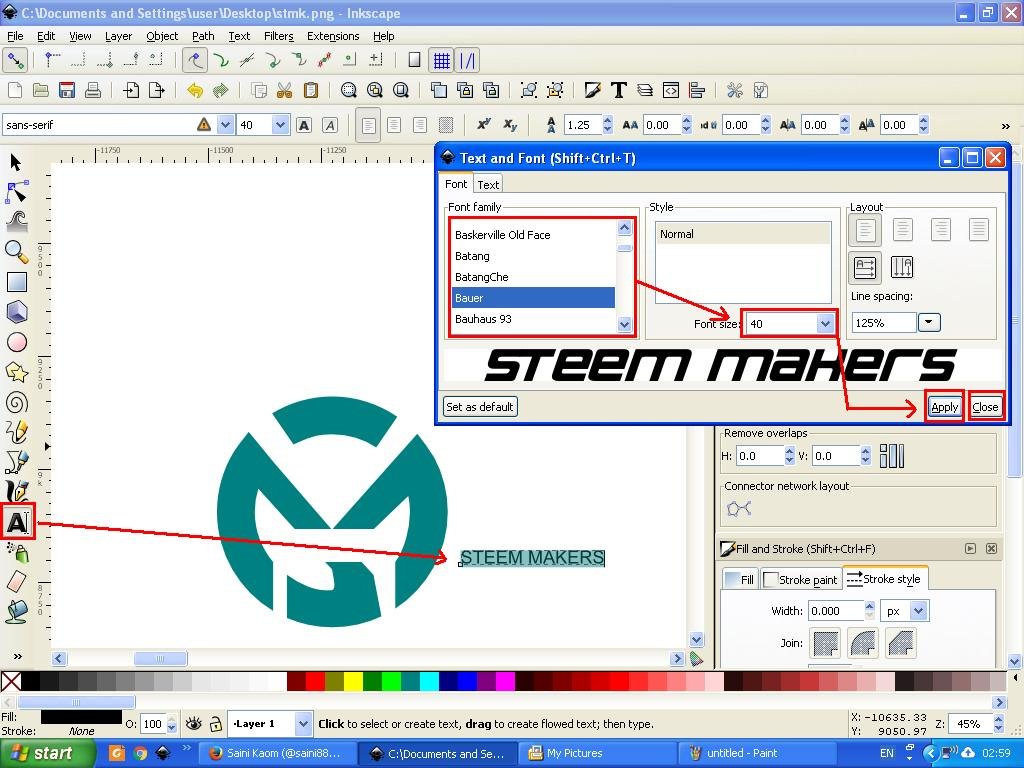Switch to the Fill tab

click(x=740, y=579)
